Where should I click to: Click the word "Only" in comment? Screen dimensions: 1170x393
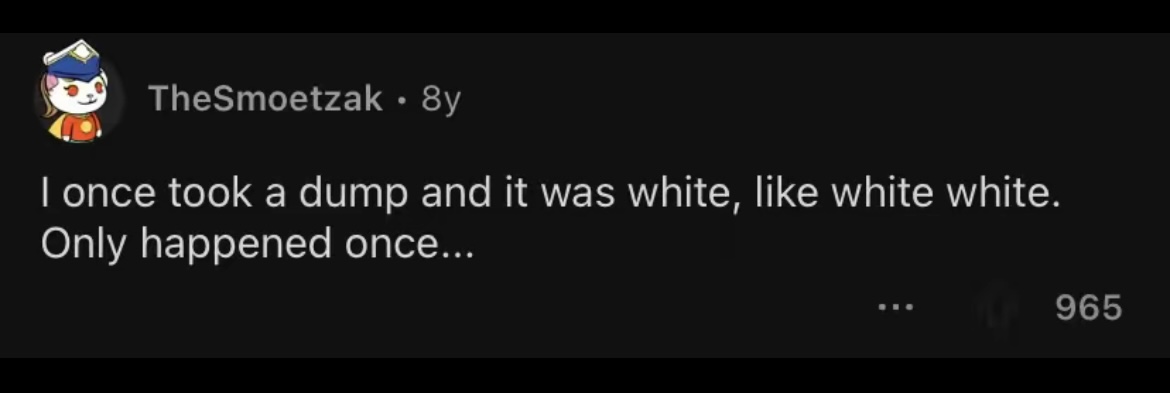point(86,246)
